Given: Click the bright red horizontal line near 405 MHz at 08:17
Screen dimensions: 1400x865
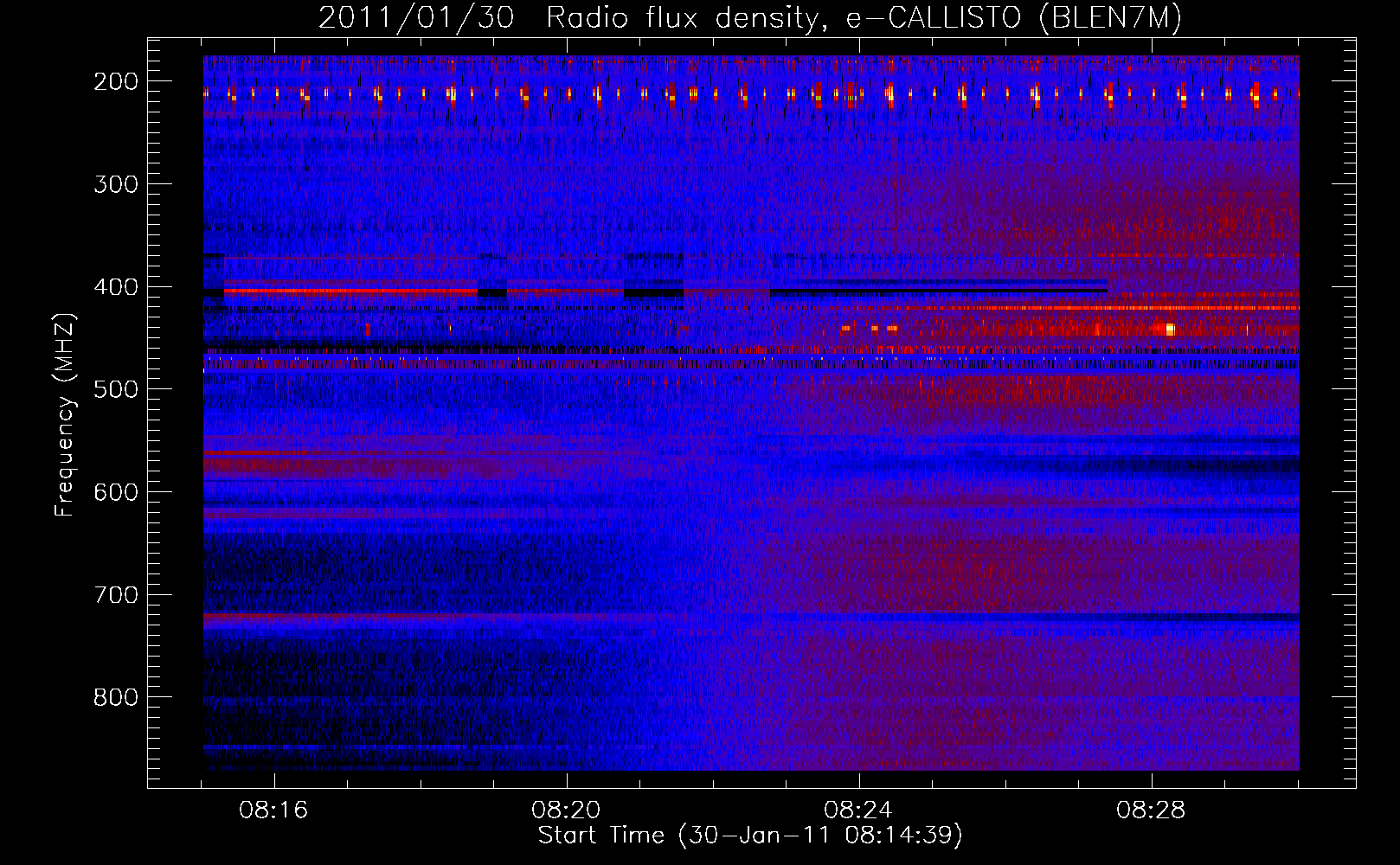Looking at the screenshot, I should (350, 292).
